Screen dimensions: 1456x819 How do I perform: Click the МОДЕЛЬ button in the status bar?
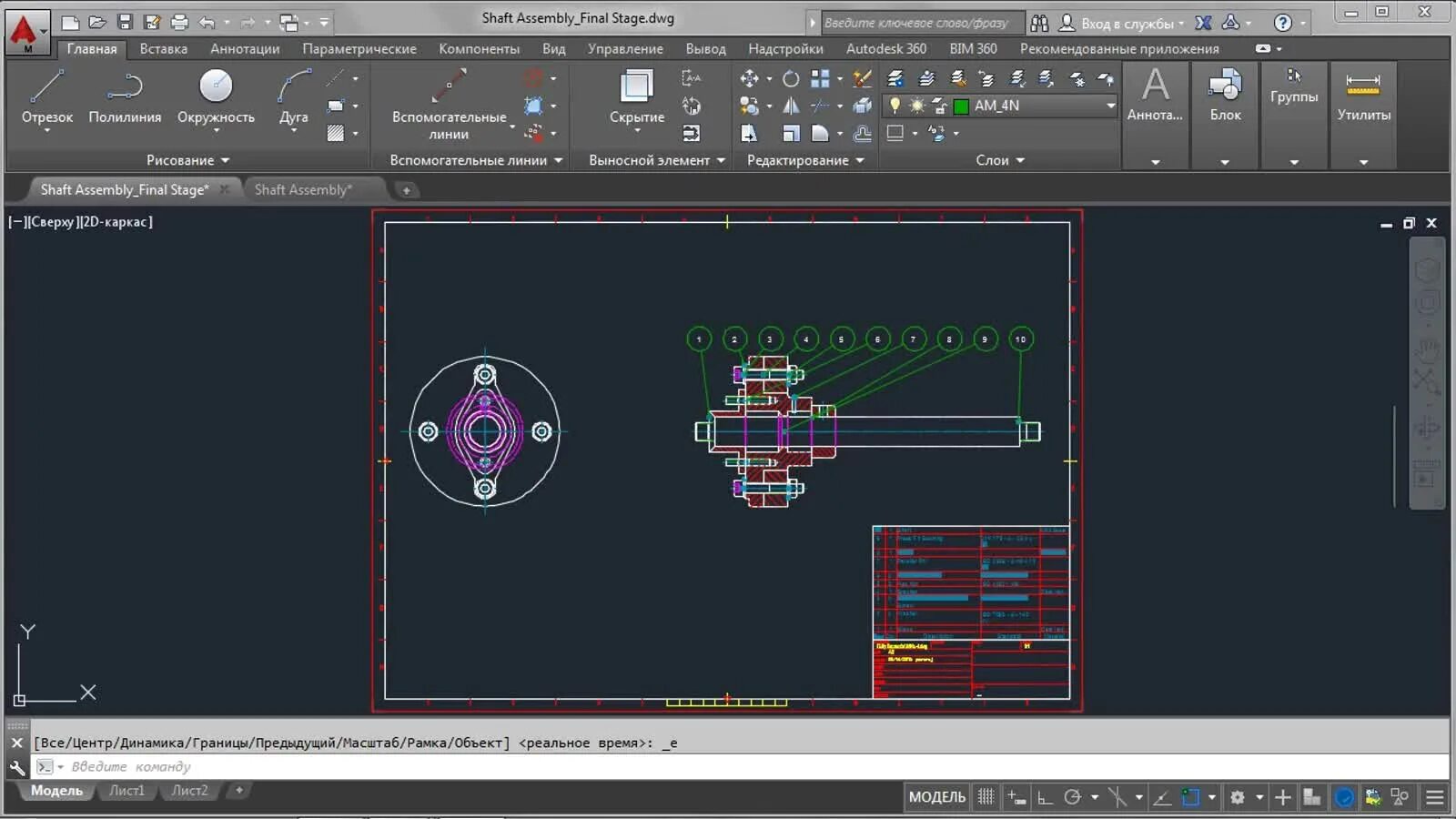[x=935, y=796]
